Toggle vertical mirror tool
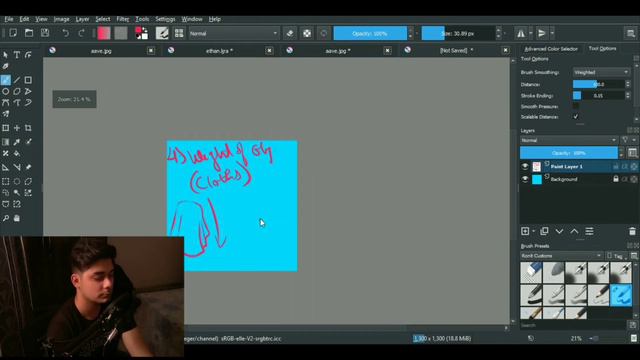This screenshot has width=640, height=360. [x=542, y=33]
